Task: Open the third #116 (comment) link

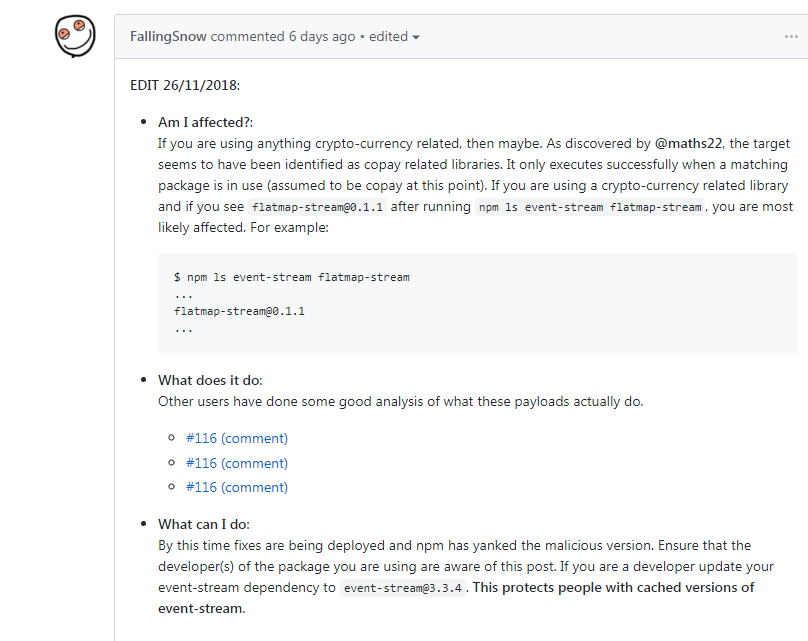Action: tap(237, 487)
